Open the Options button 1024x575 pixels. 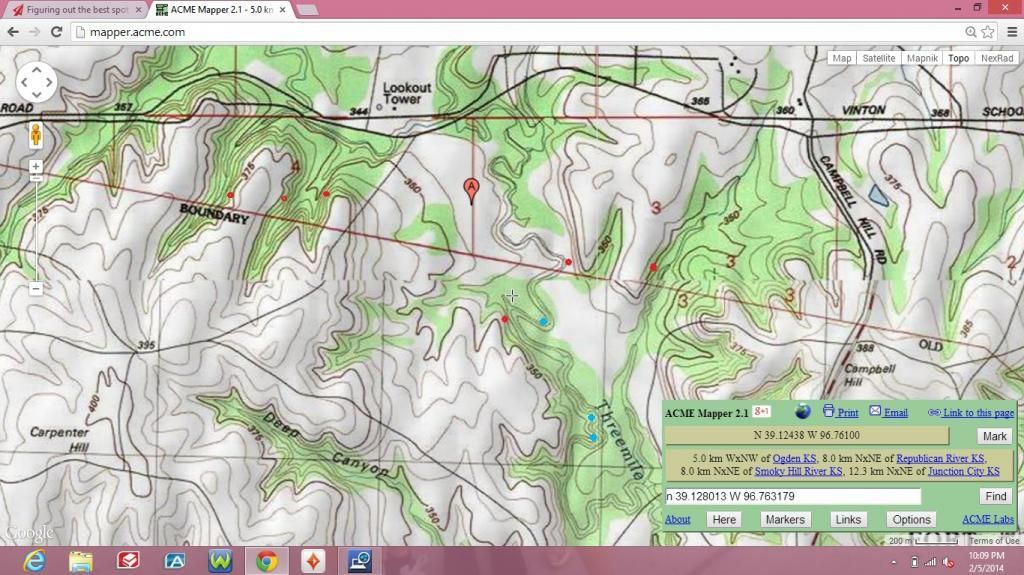tap(911, 519)
